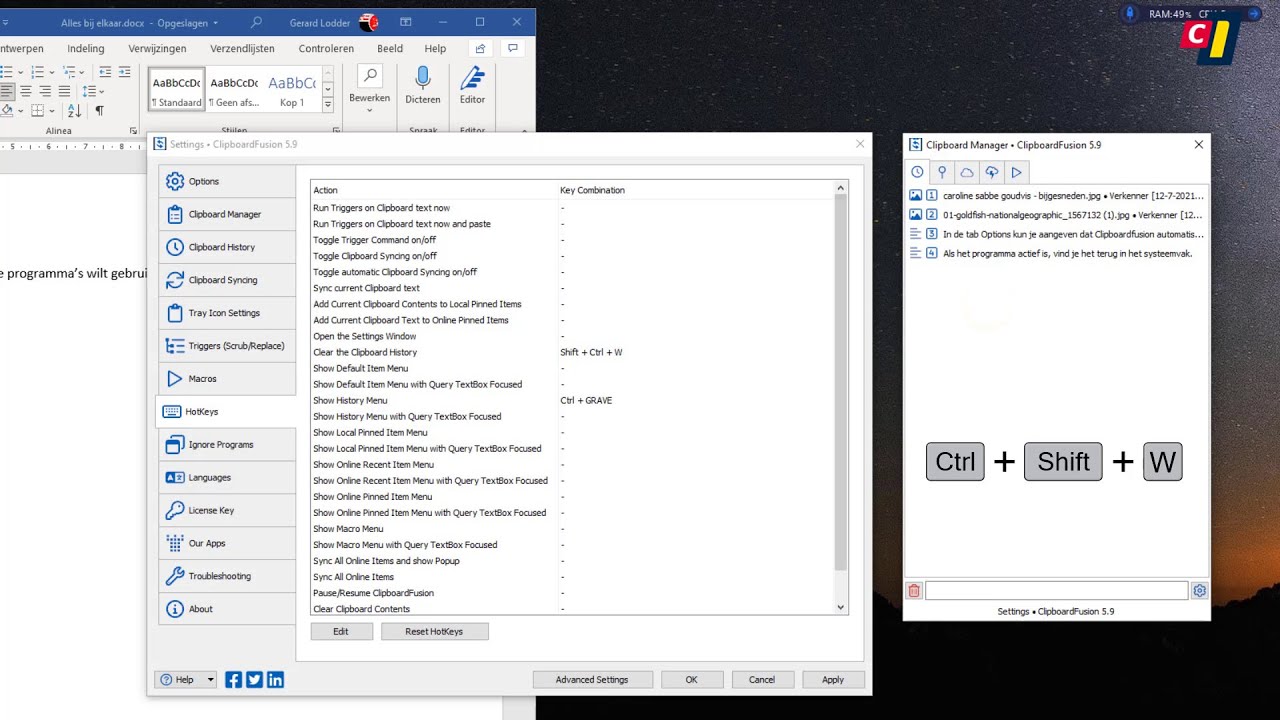Screen dimensions: 1280x720
Task: Click the Reset HotKeys button
Action: tap(434, 632)
